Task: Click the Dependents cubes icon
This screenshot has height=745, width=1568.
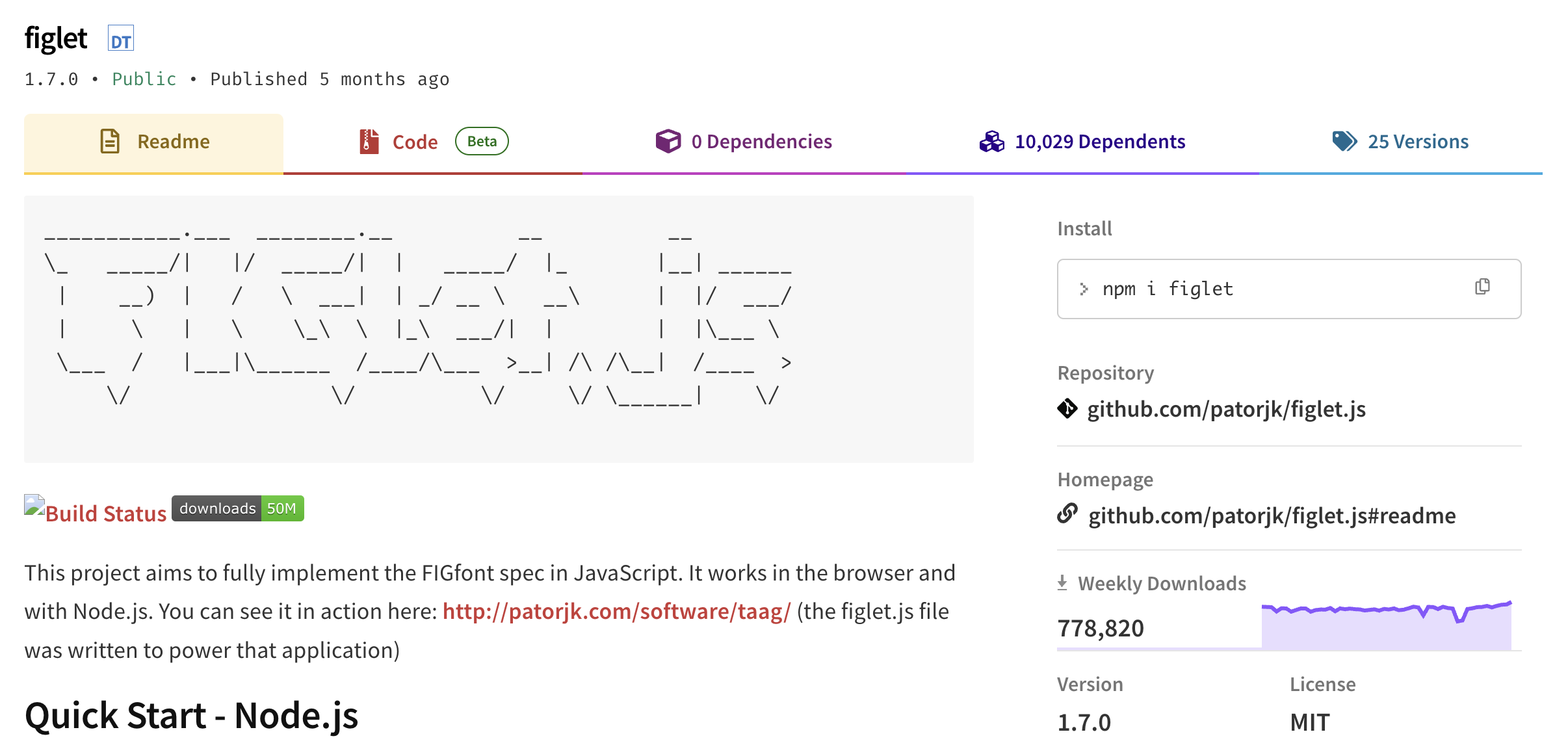Action: pyautogui.click(x=991, y=141)
